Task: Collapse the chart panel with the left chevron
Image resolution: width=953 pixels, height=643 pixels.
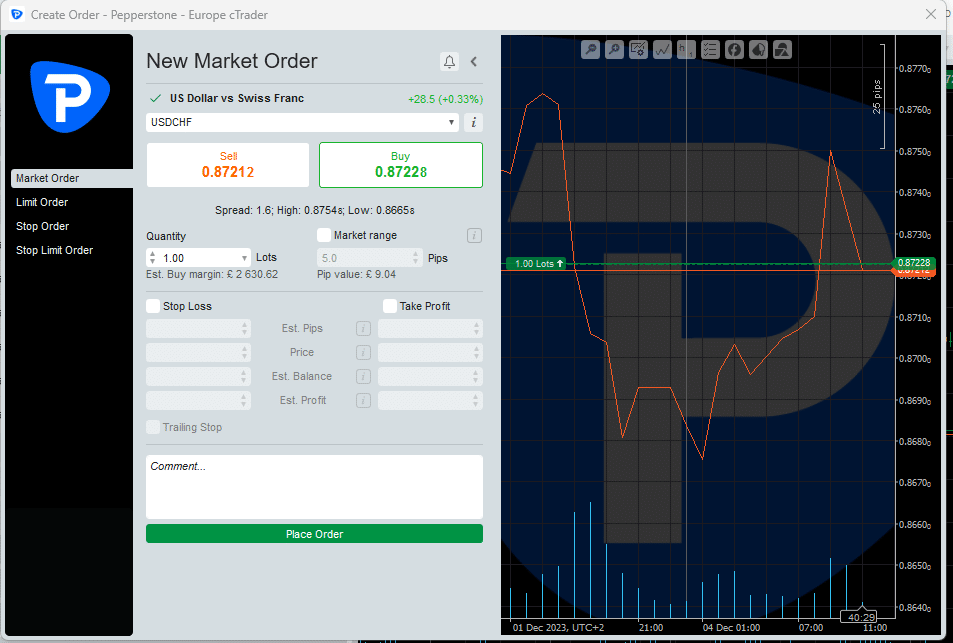Action: click(474, 61)
